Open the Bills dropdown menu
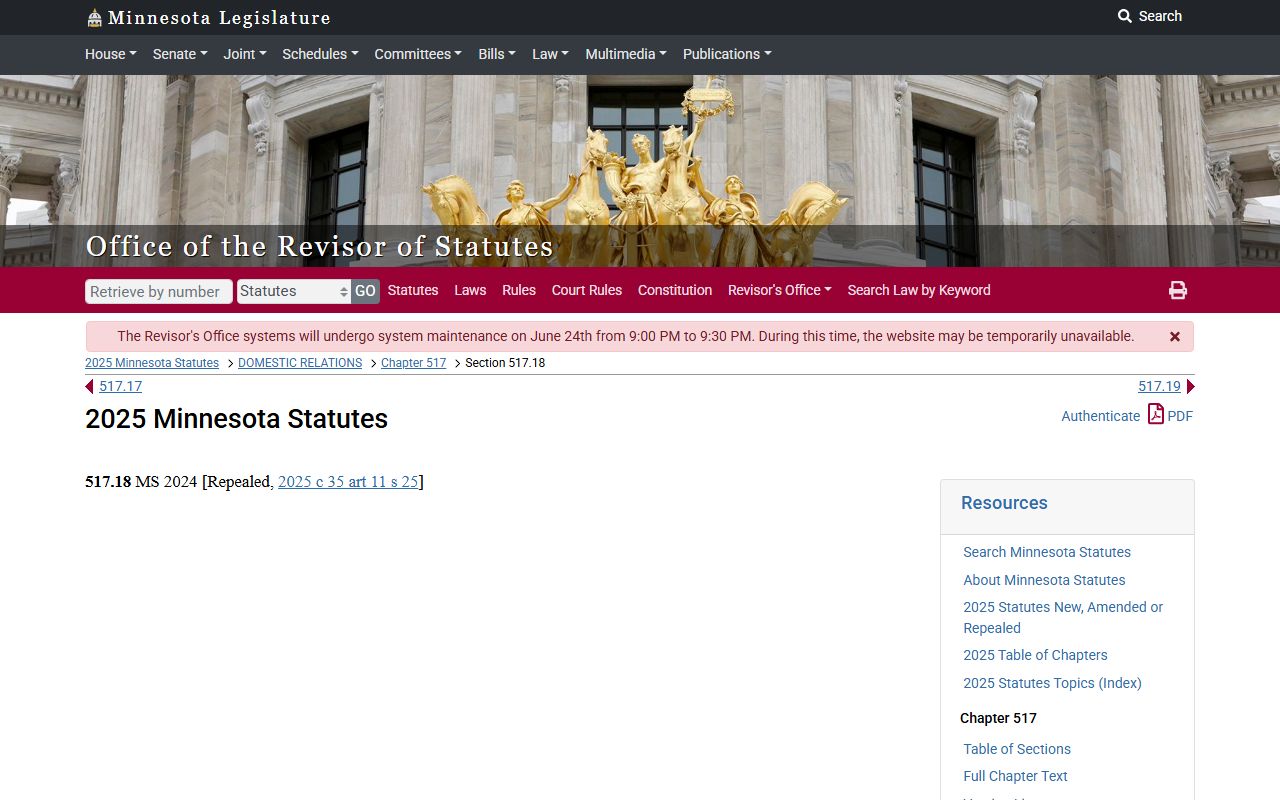Viewport: 1280px width, 800px height. [497, 54]
